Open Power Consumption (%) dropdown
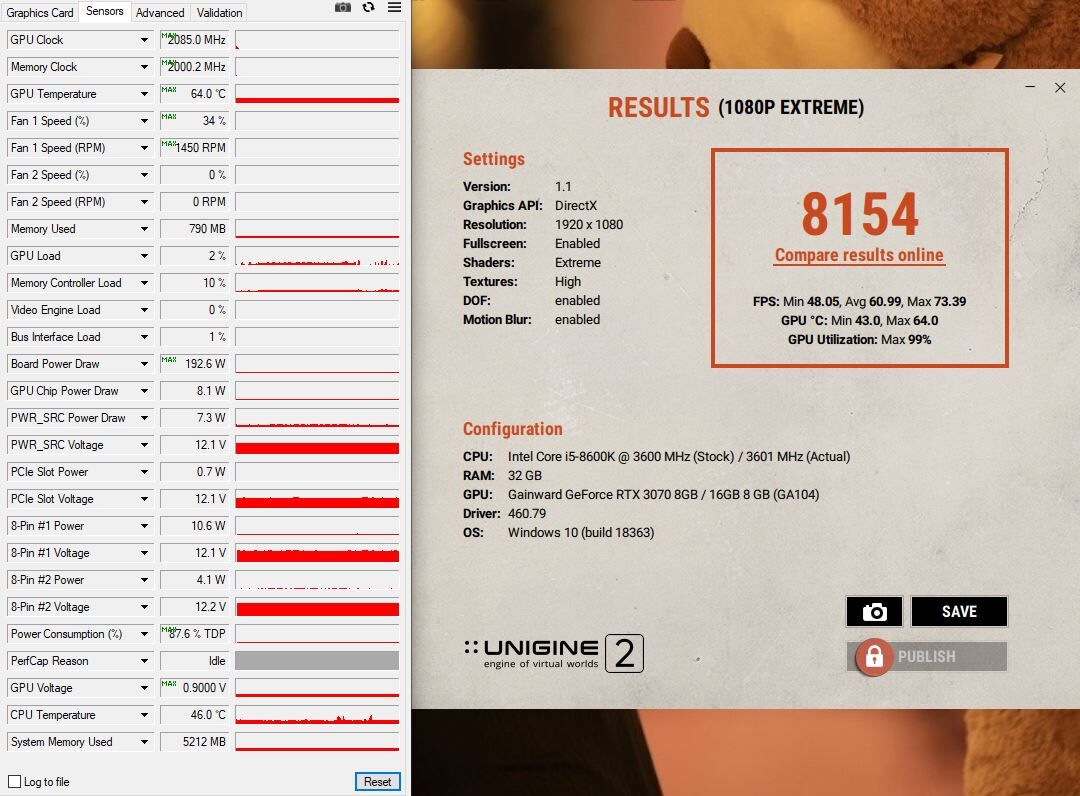This screenshot has height=796, width=1080. click(x=144, y=634)
